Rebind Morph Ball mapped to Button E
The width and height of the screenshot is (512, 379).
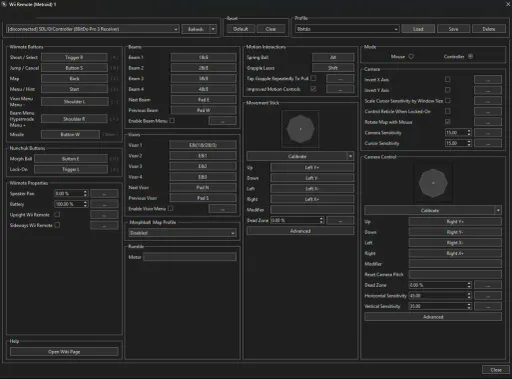(x=71, y=159)
